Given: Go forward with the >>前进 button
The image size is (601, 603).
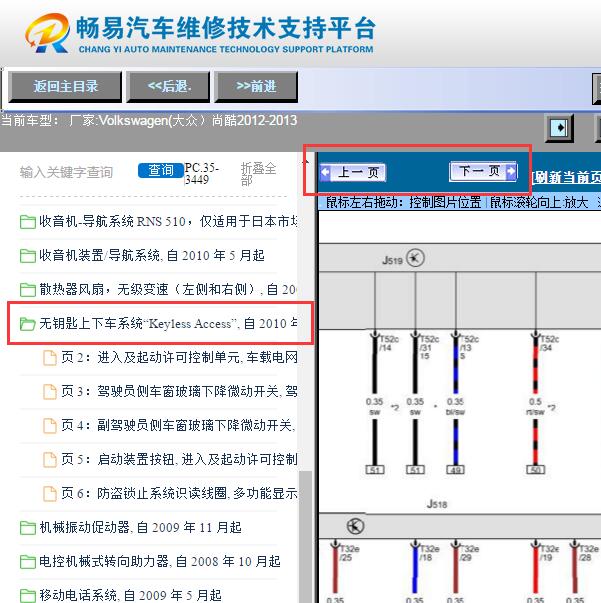Looking at the screenshot, I should click(256, 87).
